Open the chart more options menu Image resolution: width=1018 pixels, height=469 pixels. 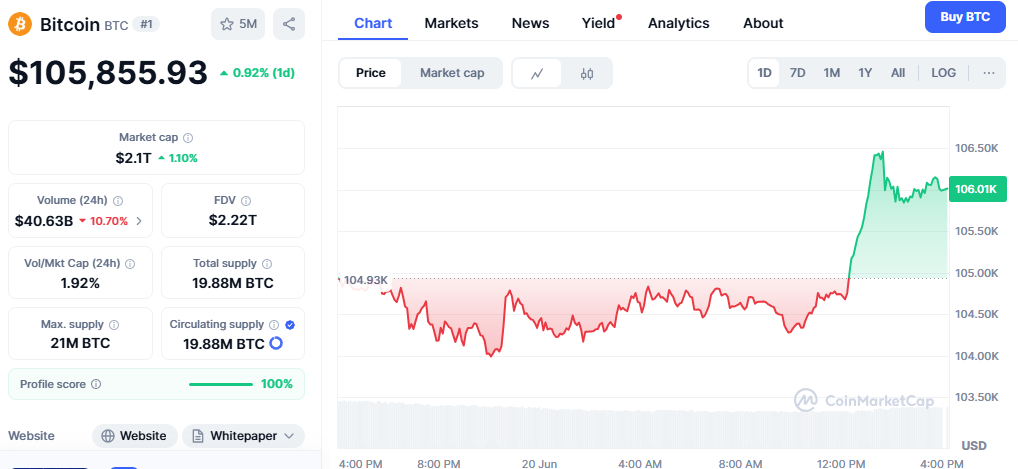click(x=989, y=73)
